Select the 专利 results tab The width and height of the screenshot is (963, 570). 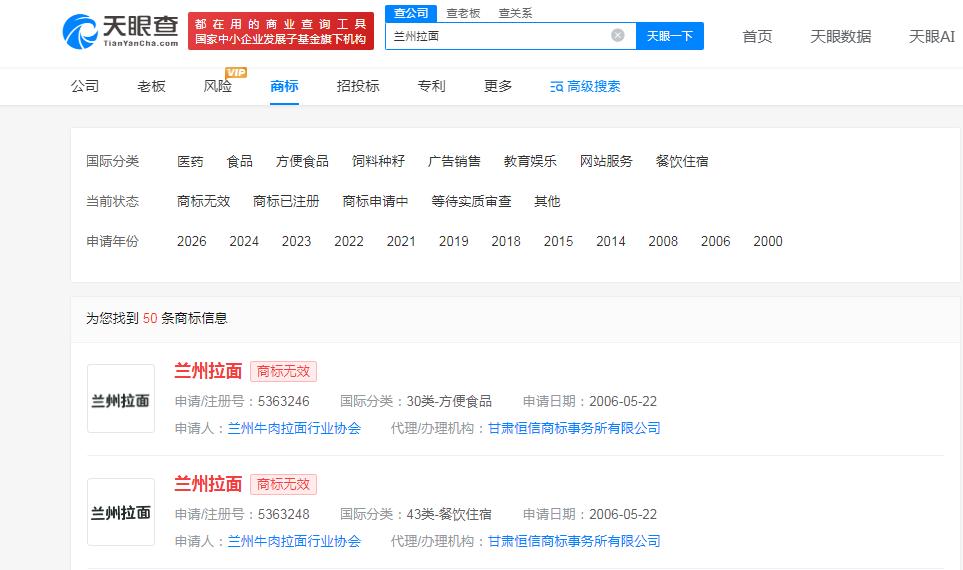(x=431, y=86)
